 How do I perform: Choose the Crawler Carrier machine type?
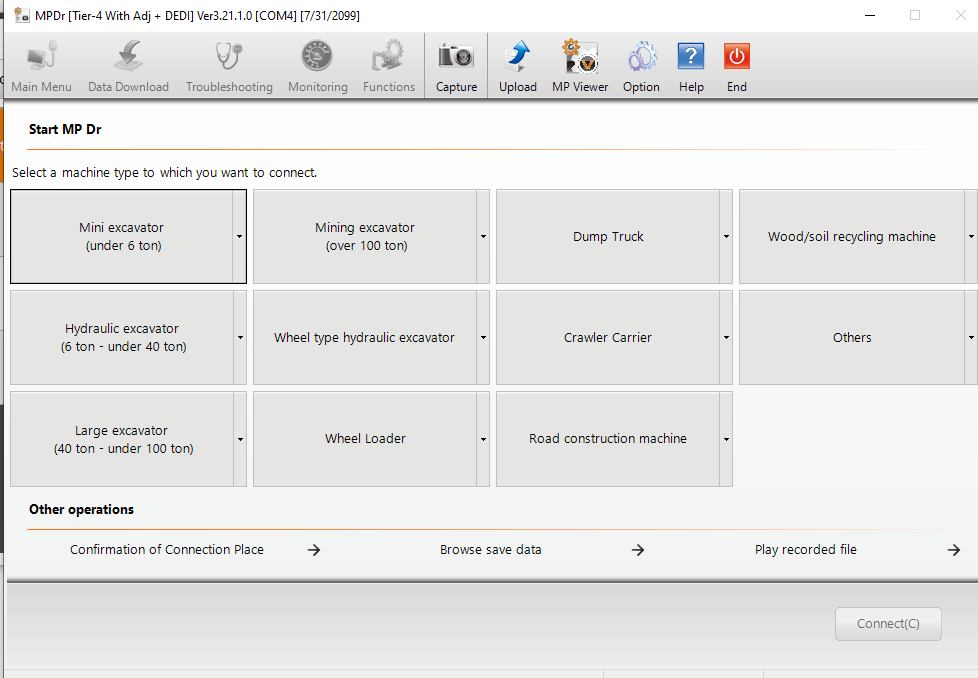(607, 338)
